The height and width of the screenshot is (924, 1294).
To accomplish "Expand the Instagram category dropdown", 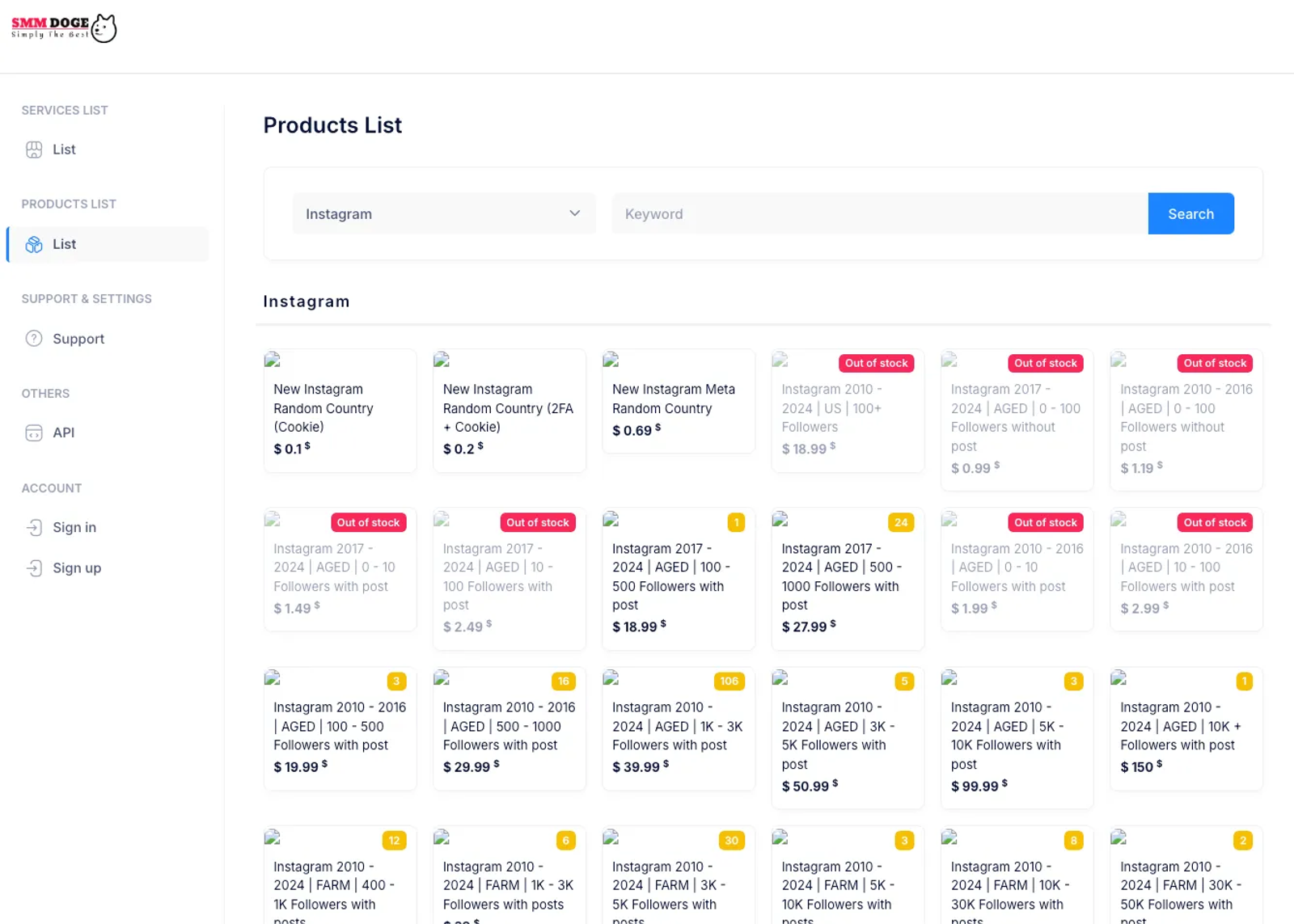I will pos(444,213).
